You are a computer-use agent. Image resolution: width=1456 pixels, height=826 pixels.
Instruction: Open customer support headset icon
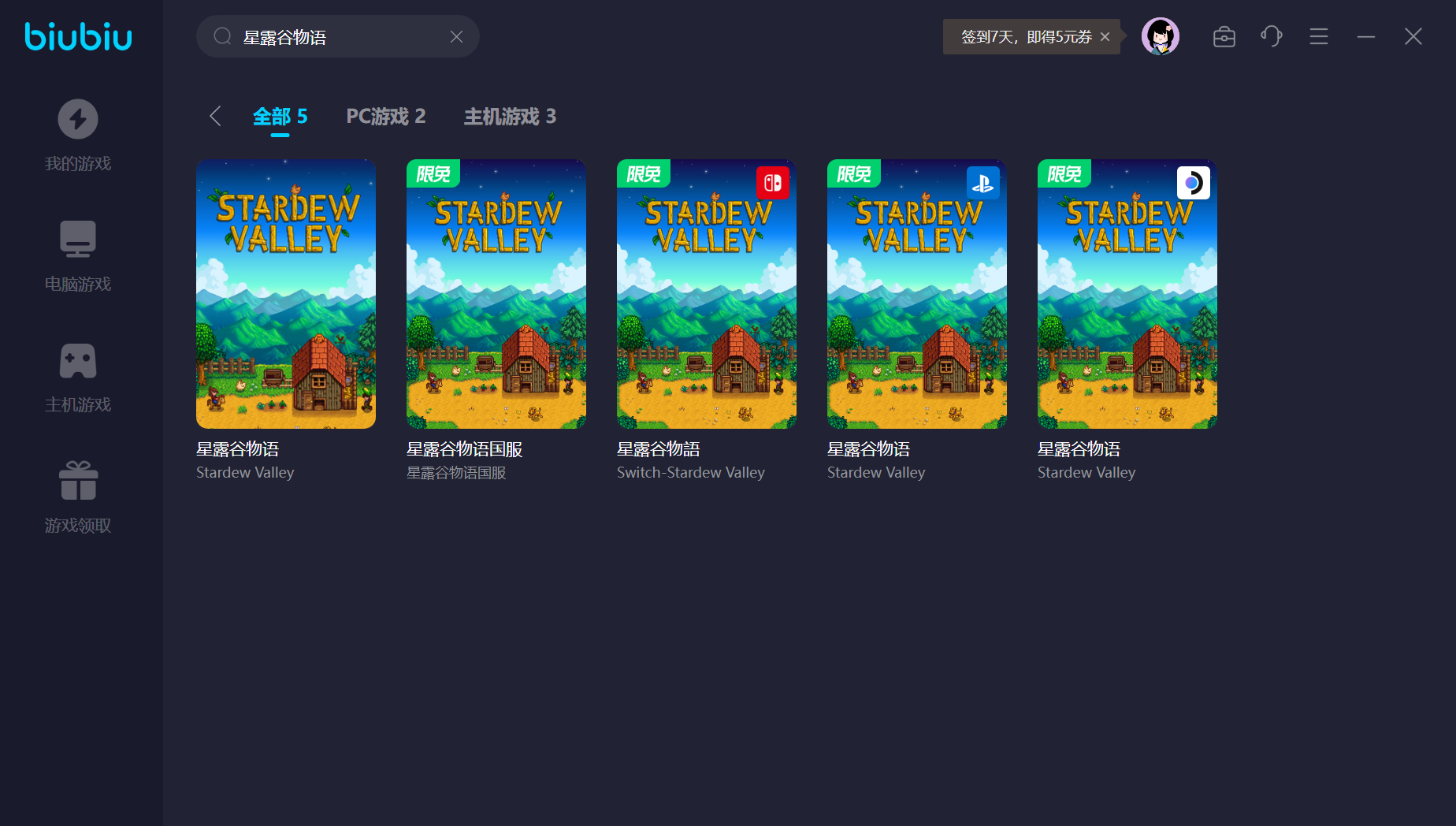point(1271,36)
